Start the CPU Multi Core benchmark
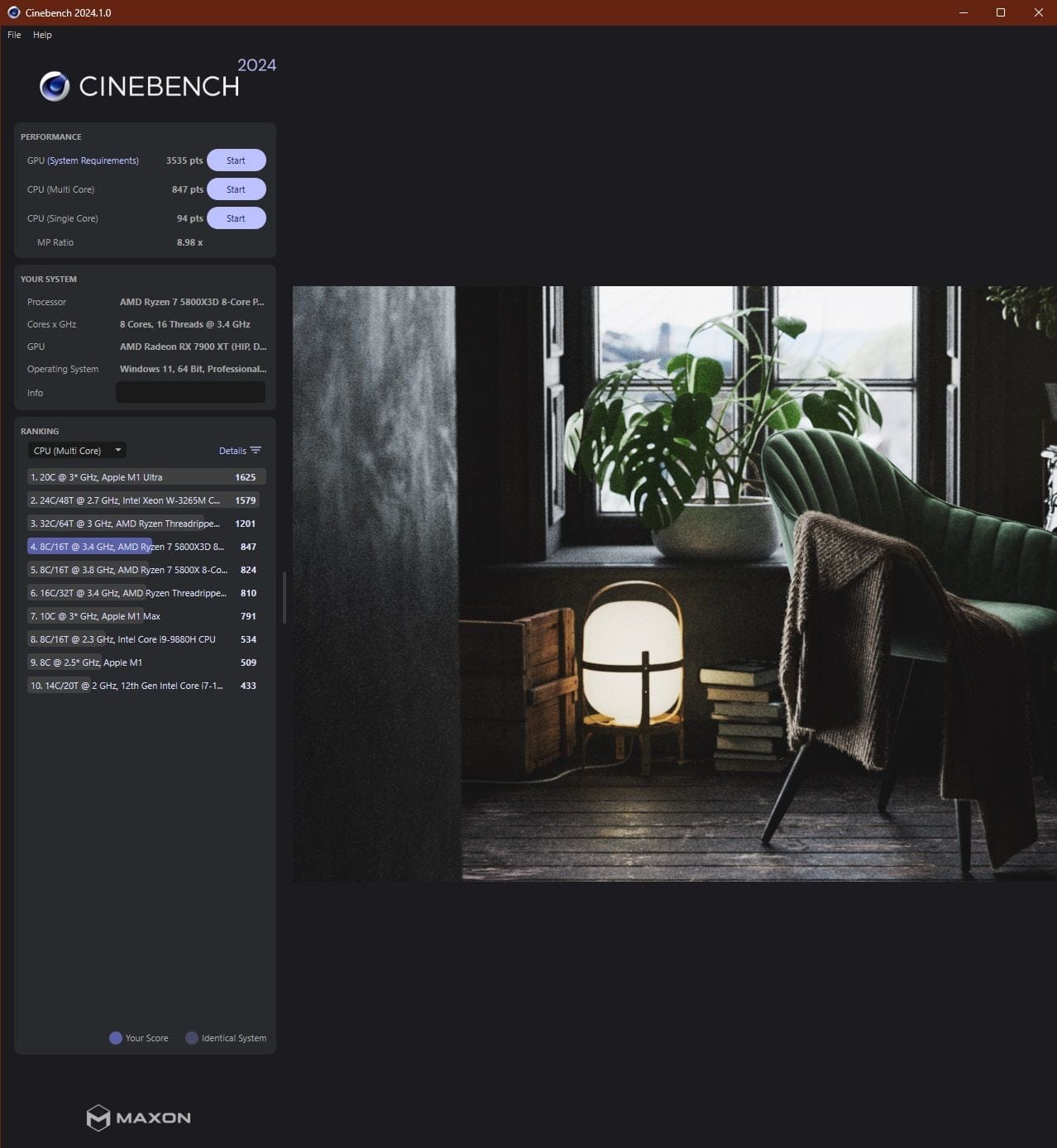Screen dimensions: 1057x1148 (236, 189)
